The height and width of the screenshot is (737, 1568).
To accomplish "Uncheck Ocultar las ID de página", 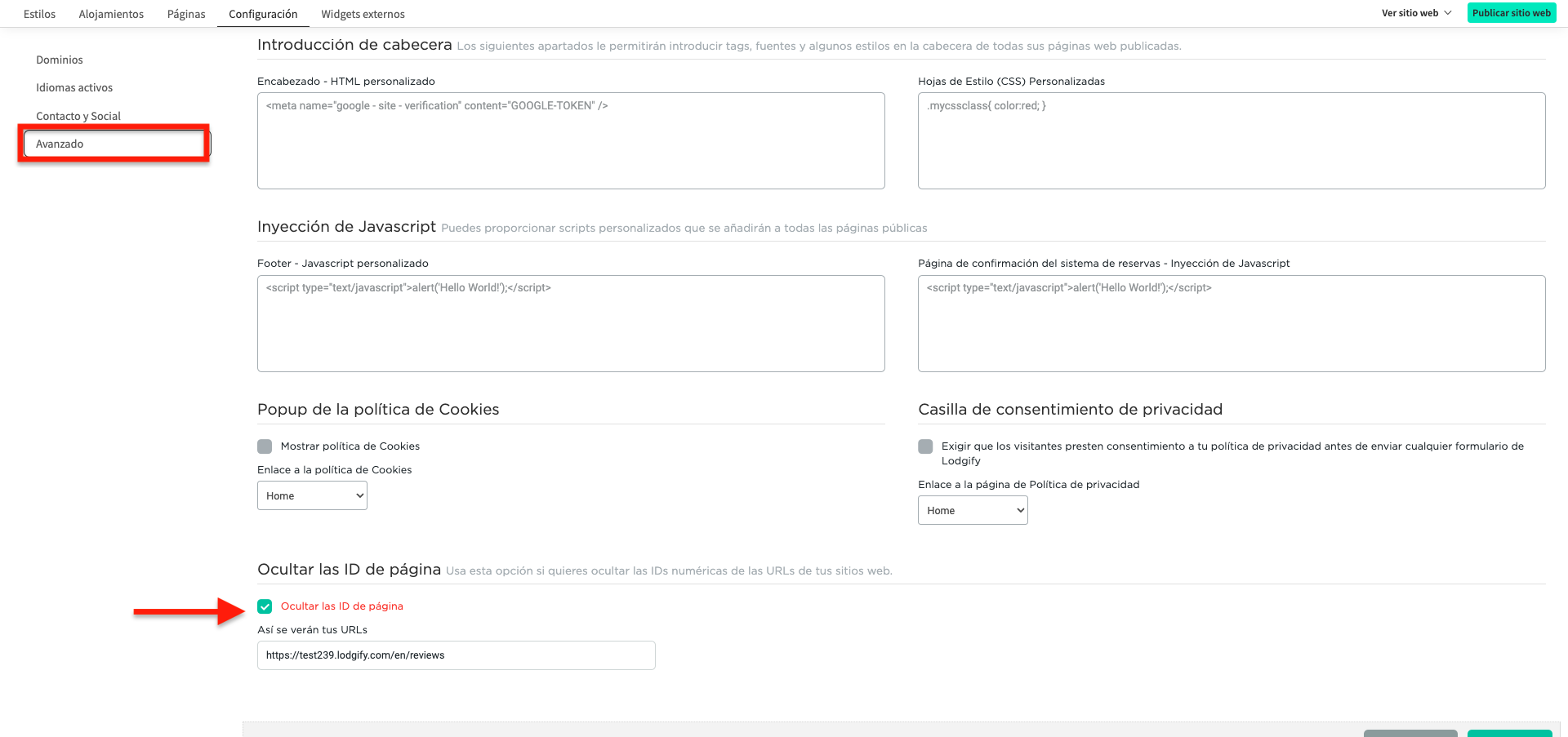I will 265,606.
